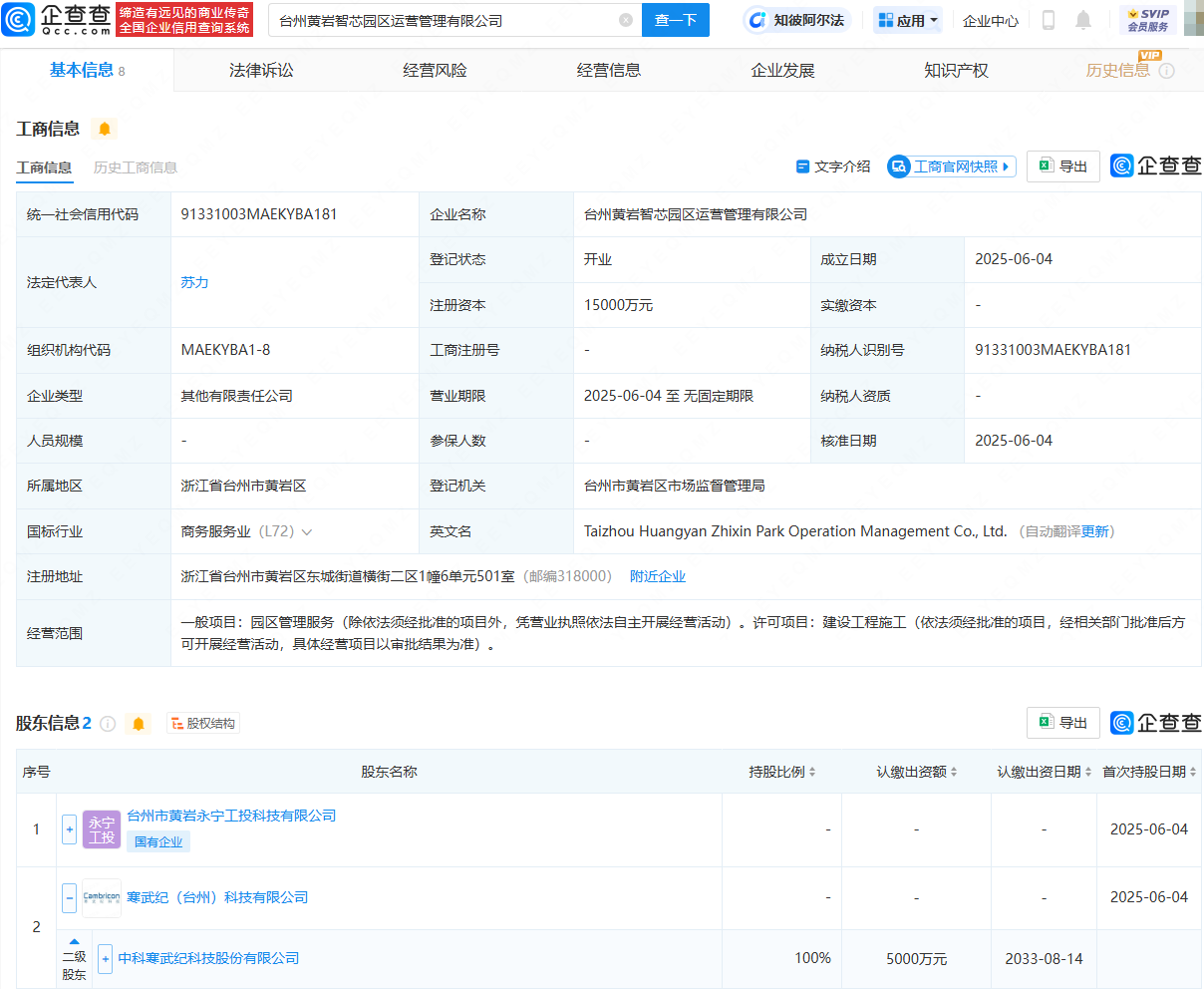Open 寒武纪（台州）科技有限公司 link
This screenshot has height=989, width=1204.
[x=217, y=897]
